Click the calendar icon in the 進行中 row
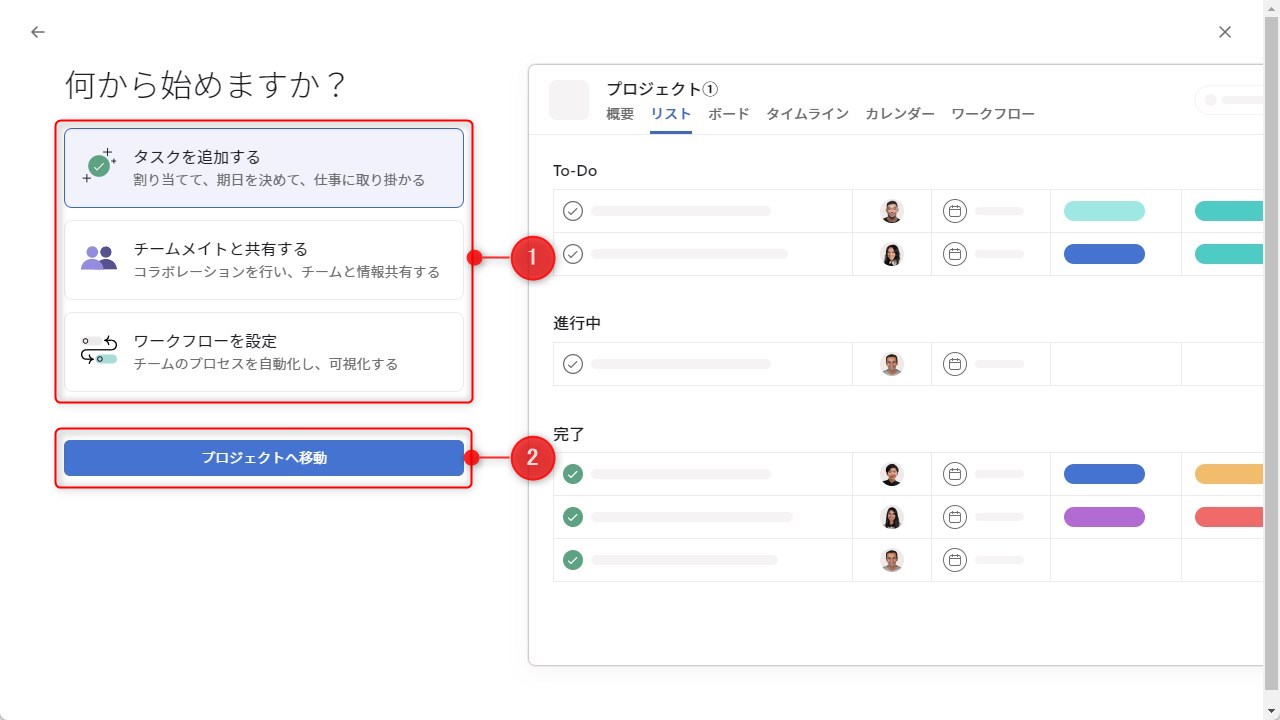Image resolution: width=1280 pixels, height=720 pixels. (954, 363)
